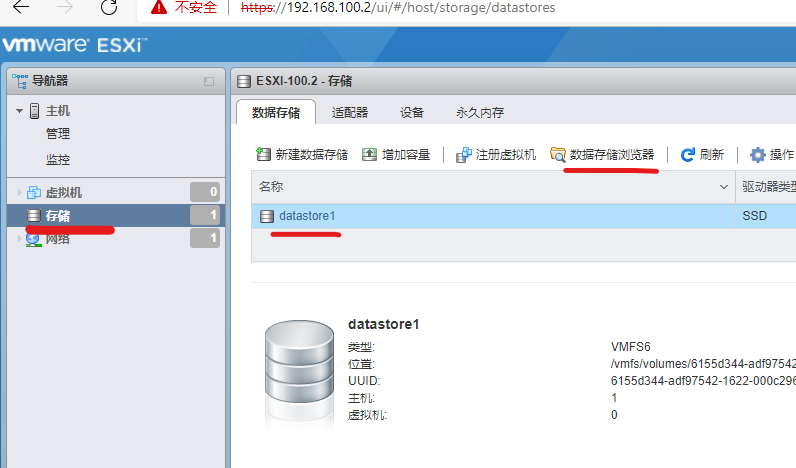Open the 操作 actions menu

click(782, 154)
